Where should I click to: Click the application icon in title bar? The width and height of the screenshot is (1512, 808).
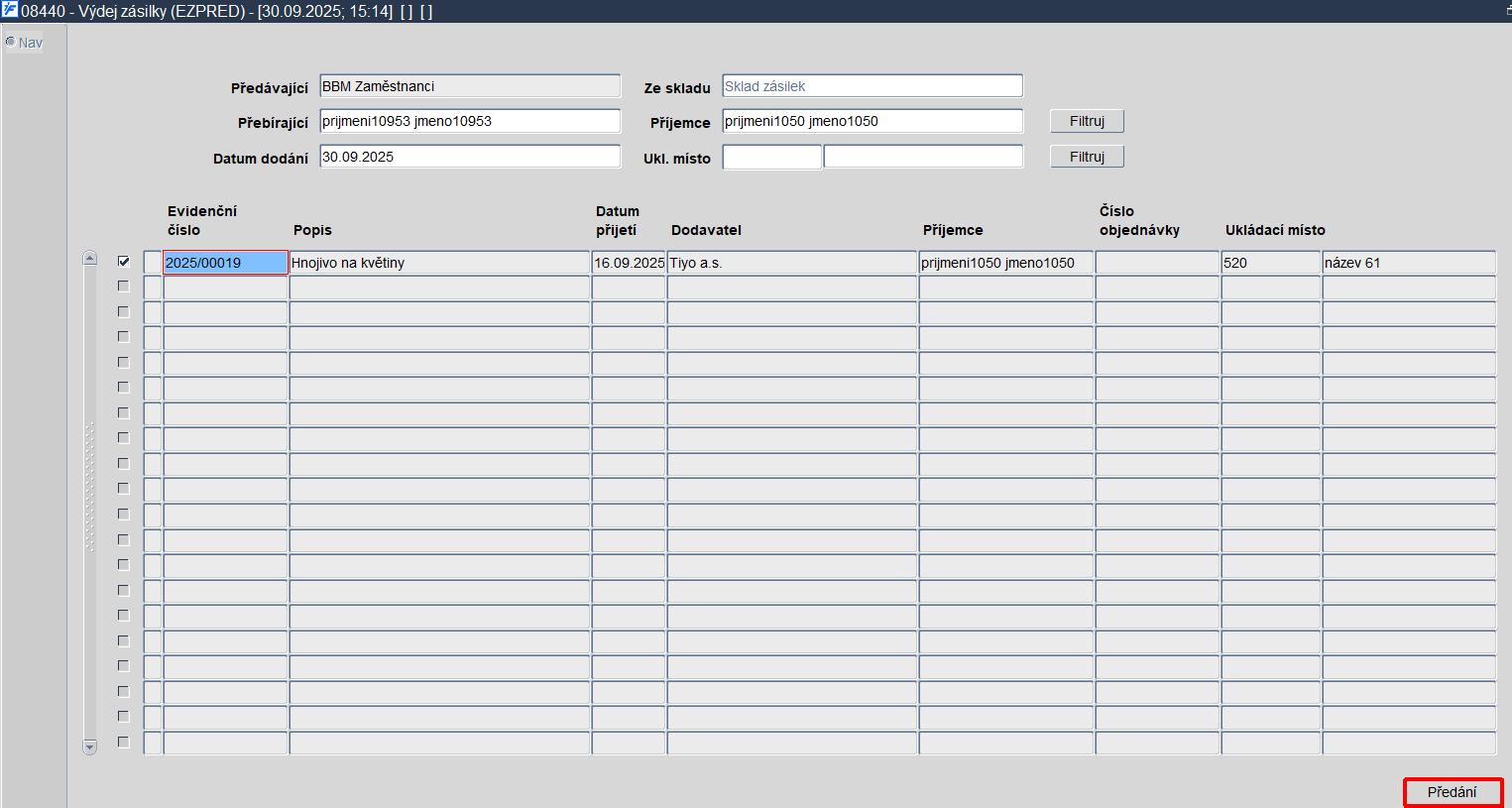[10, 10]
